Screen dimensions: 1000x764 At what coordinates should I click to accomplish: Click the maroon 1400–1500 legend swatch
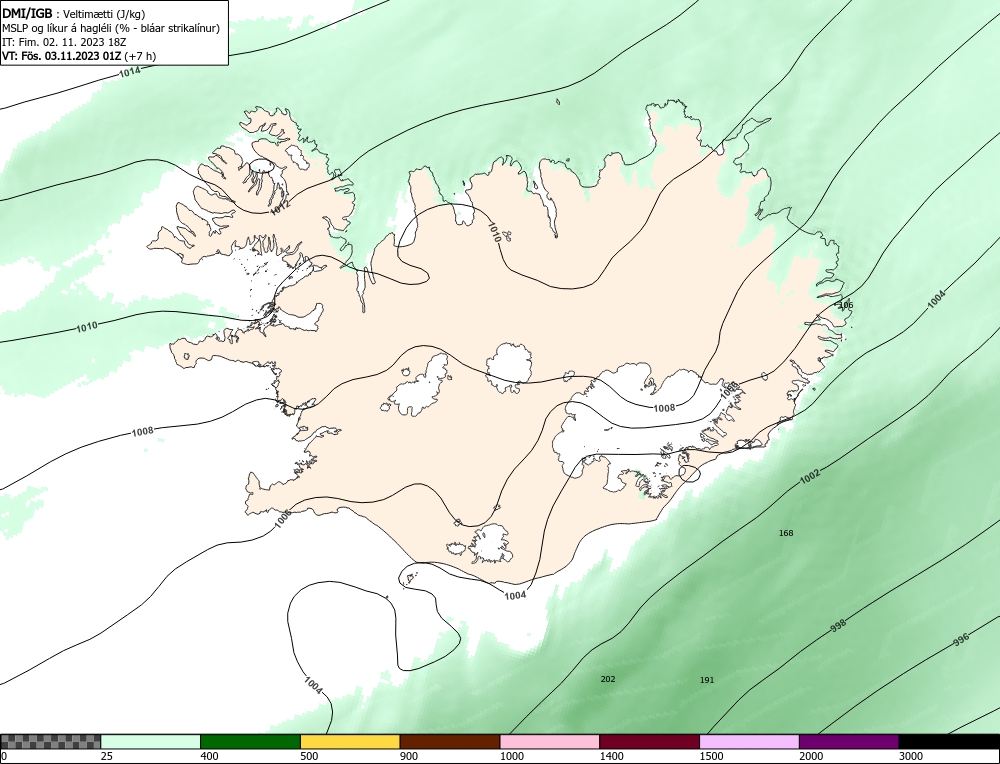click(649, 741)
